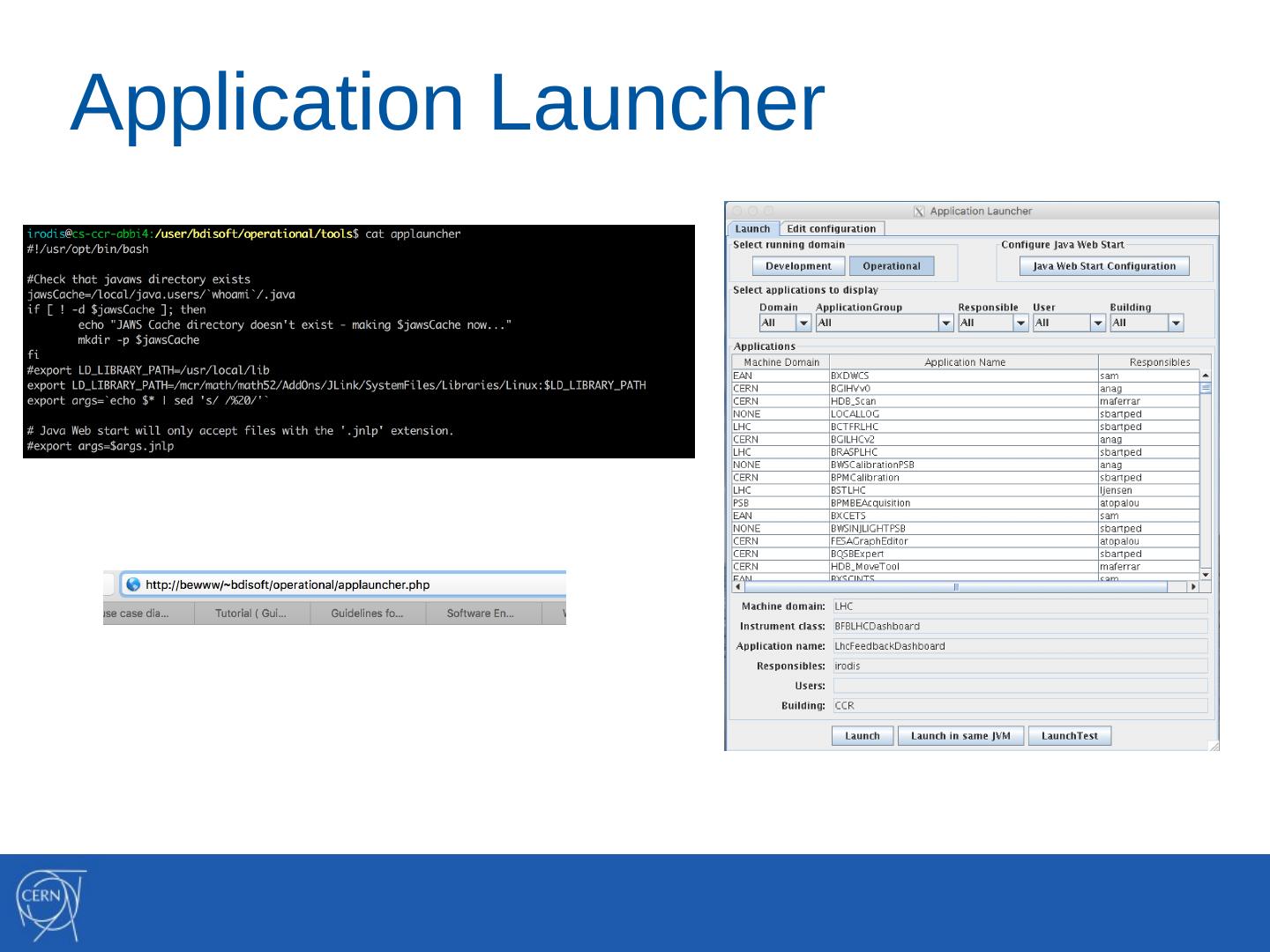
Task: Click the X11 icon in the launcher title bar
Action: 919,212
